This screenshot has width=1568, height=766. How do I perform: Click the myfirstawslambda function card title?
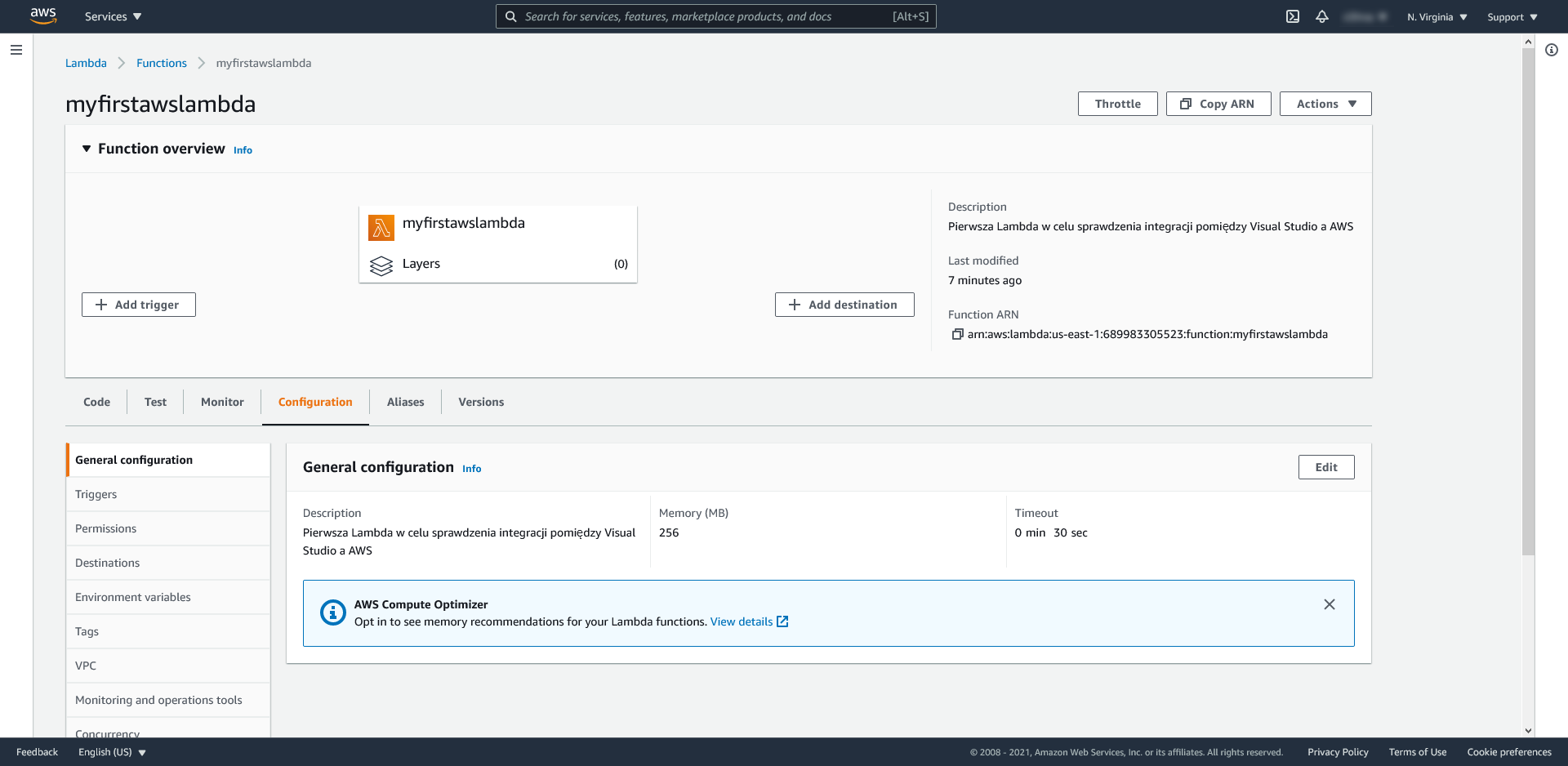(x=463, y=223)
